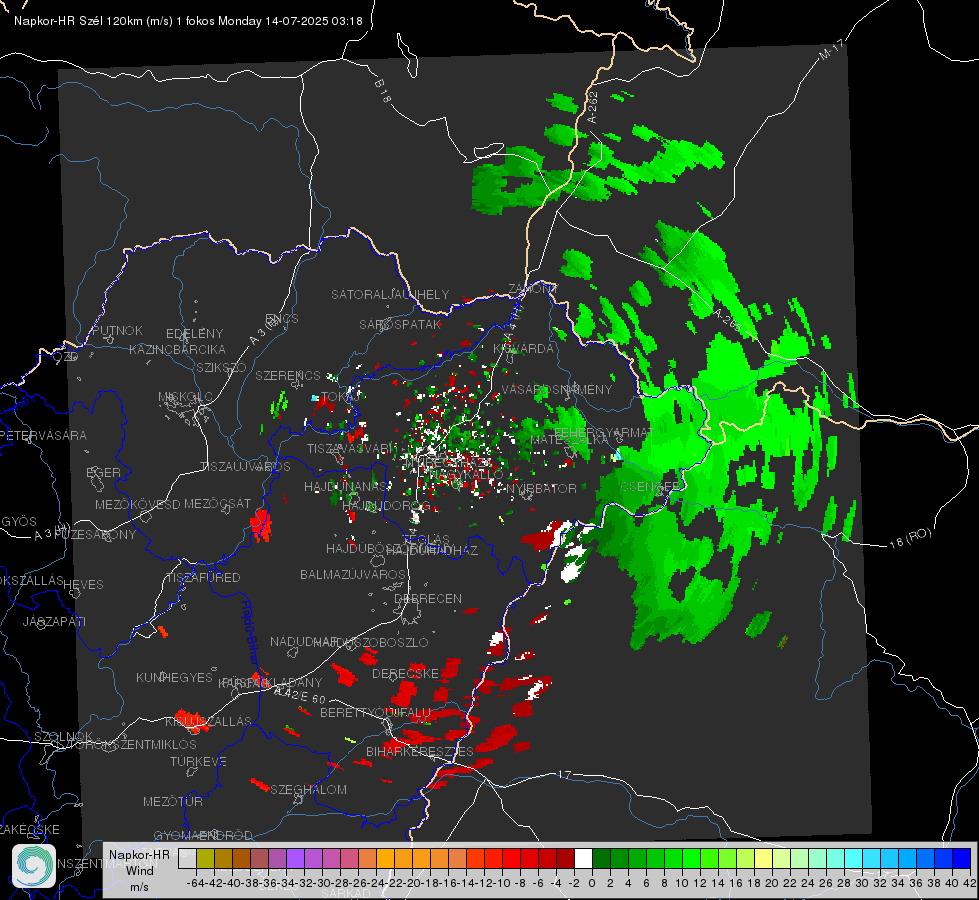Select the EGER town label
Viewport: 979px width, 900px height.
tap(104, 473)
